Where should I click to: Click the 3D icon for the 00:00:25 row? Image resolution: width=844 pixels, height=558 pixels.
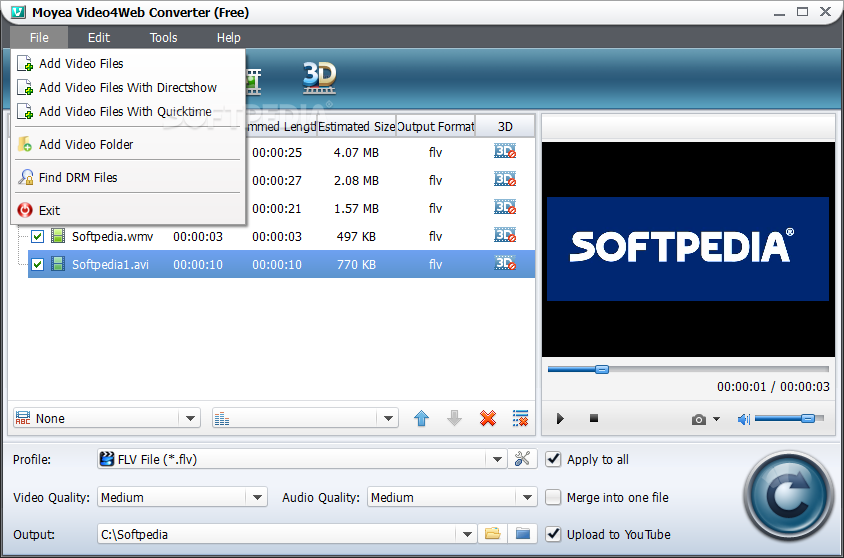505,152
